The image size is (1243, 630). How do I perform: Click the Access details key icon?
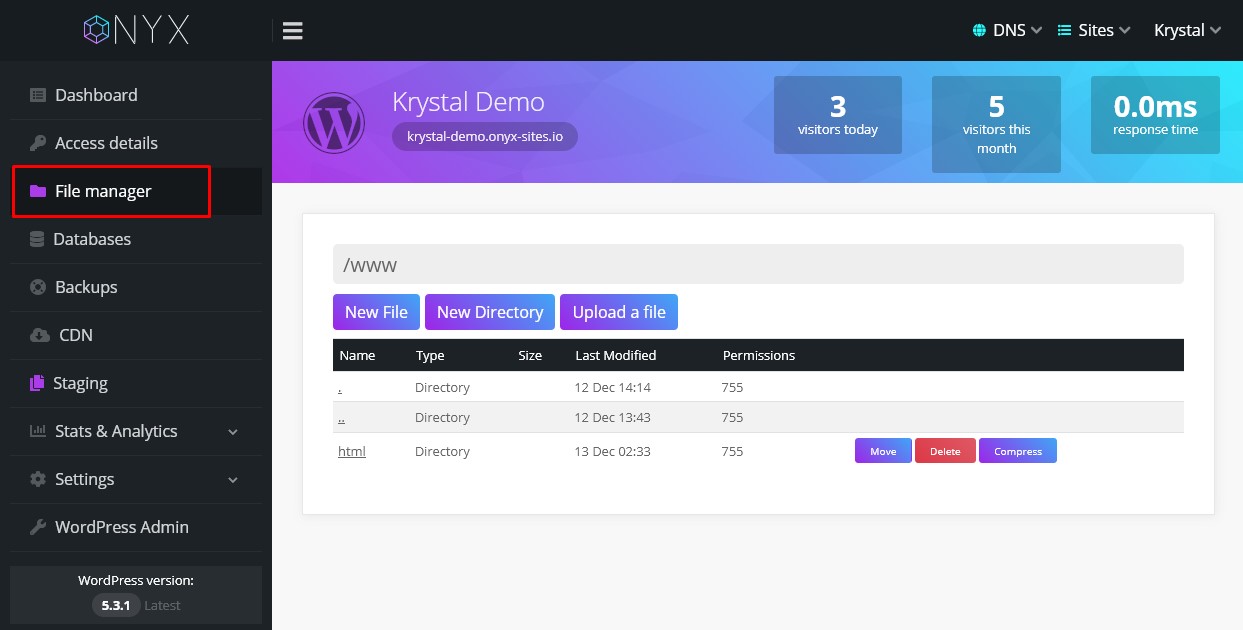[38, 143]
